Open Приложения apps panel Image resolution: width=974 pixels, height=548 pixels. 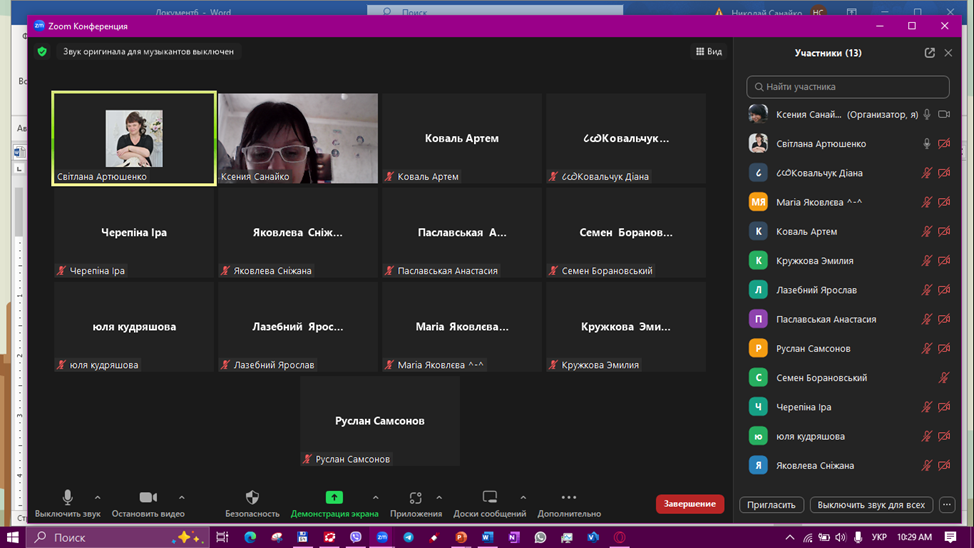[x=416, y=504]
